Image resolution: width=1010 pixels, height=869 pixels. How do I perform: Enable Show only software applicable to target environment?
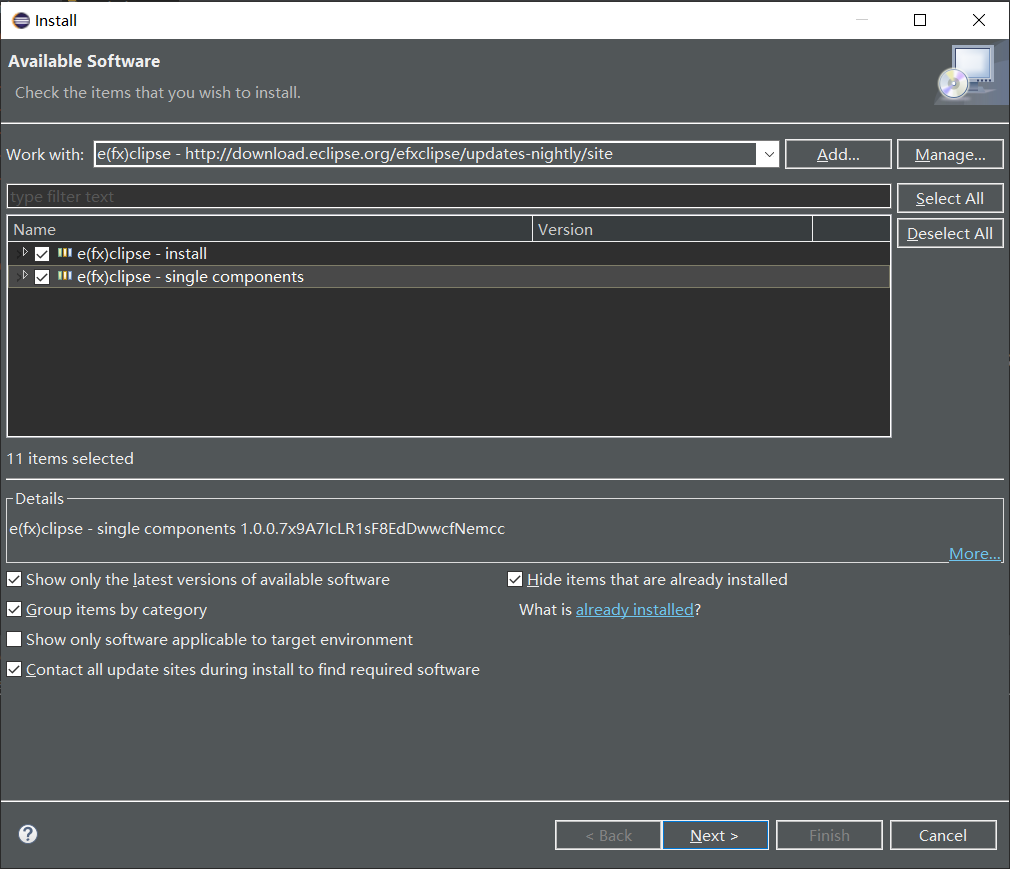coord(14,640)
